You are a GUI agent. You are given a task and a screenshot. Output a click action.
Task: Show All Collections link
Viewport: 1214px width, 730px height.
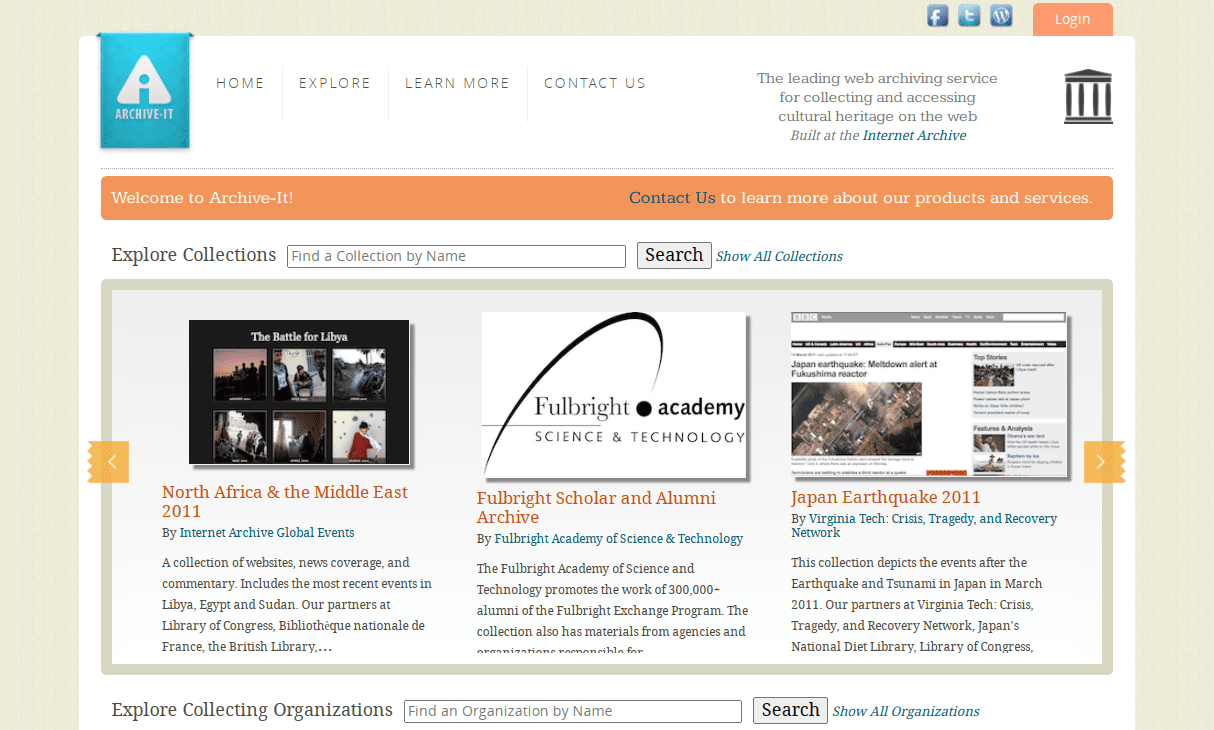(779, 257)
